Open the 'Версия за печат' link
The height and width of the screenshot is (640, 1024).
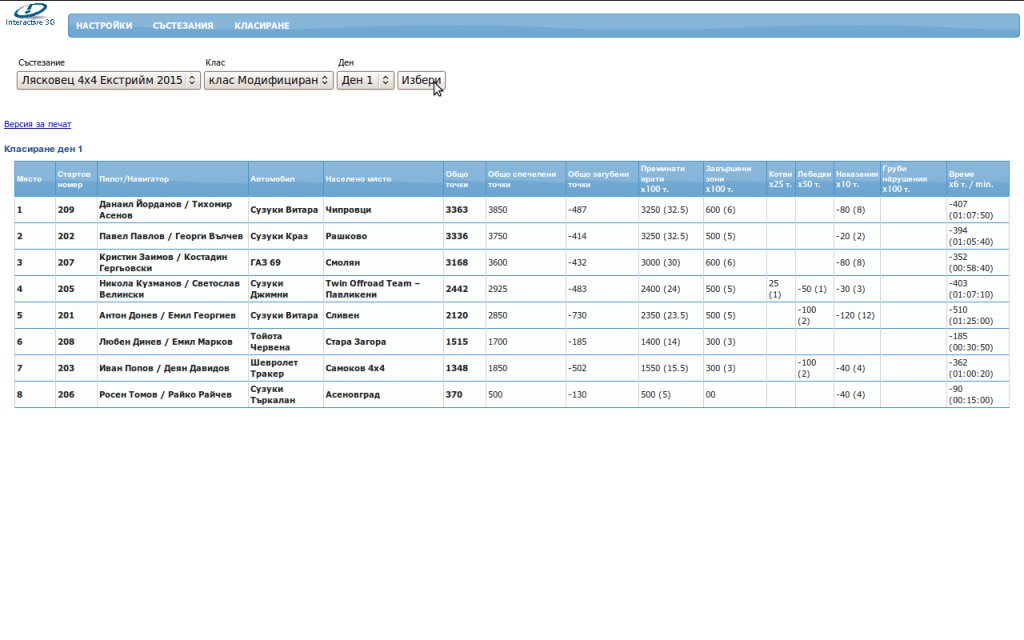37,124
